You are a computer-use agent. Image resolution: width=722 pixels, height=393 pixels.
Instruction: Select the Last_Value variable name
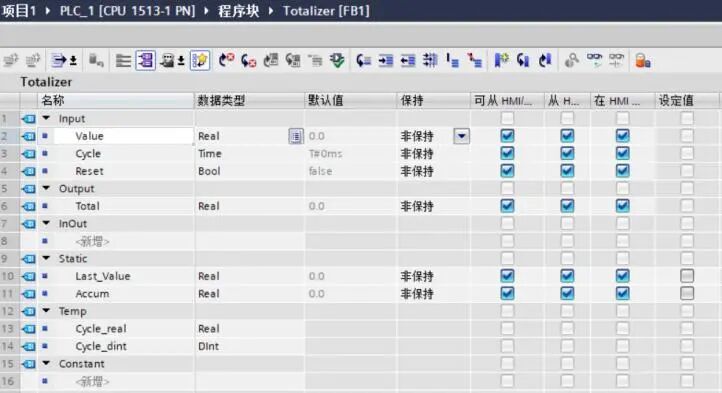tap(103, 276)
